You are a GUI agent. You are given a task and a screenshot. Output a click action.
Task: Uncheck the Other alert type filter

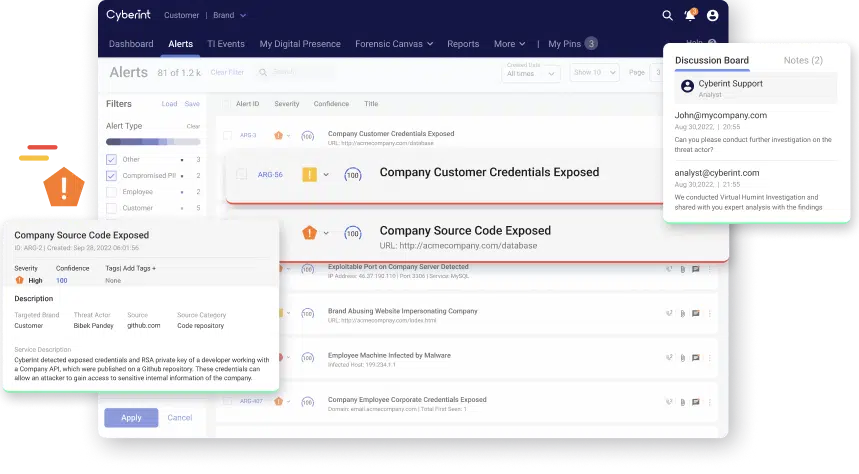(x=111, y=159)
